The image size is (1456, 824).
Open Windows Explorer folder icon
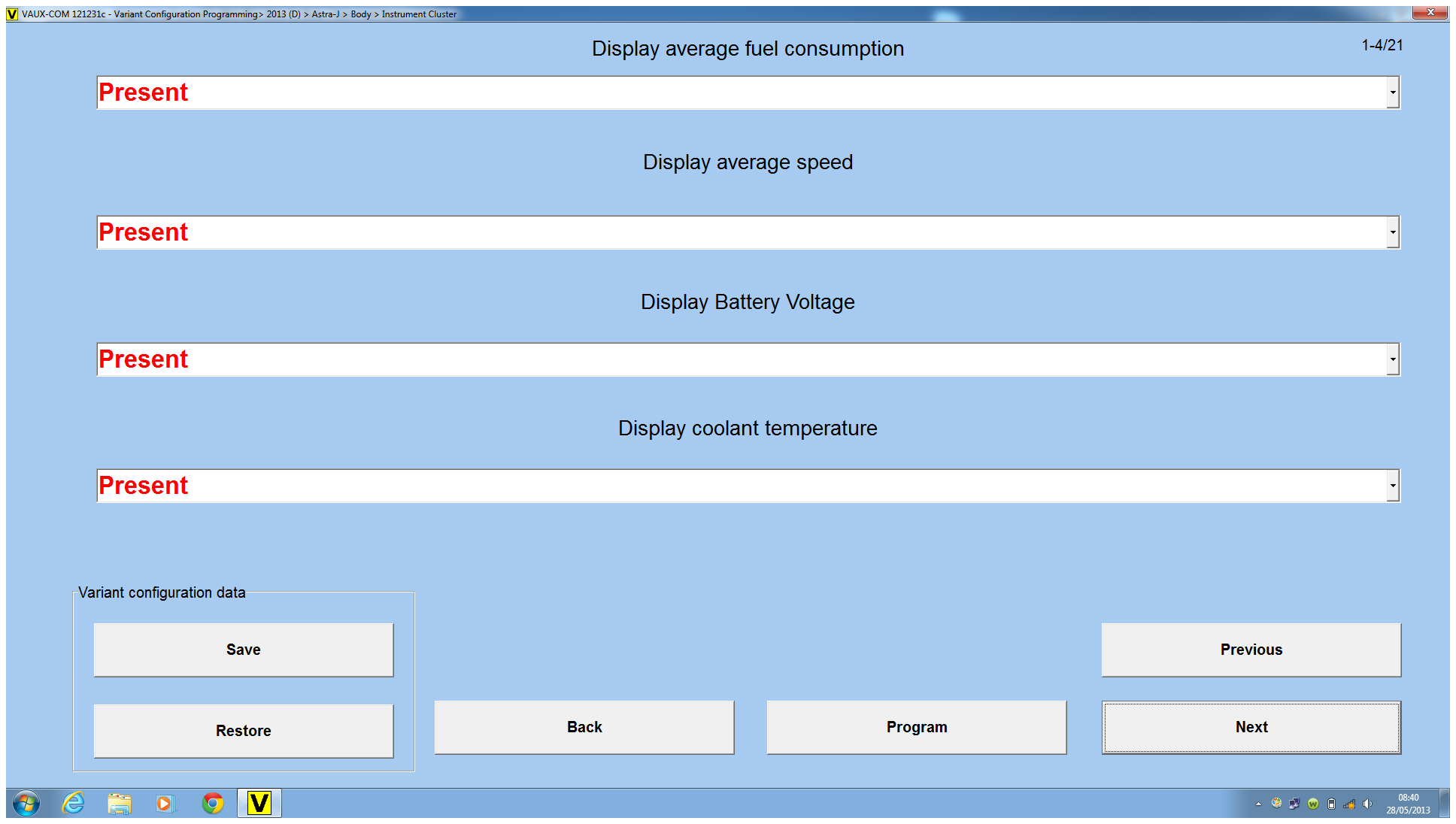point(120,803)
